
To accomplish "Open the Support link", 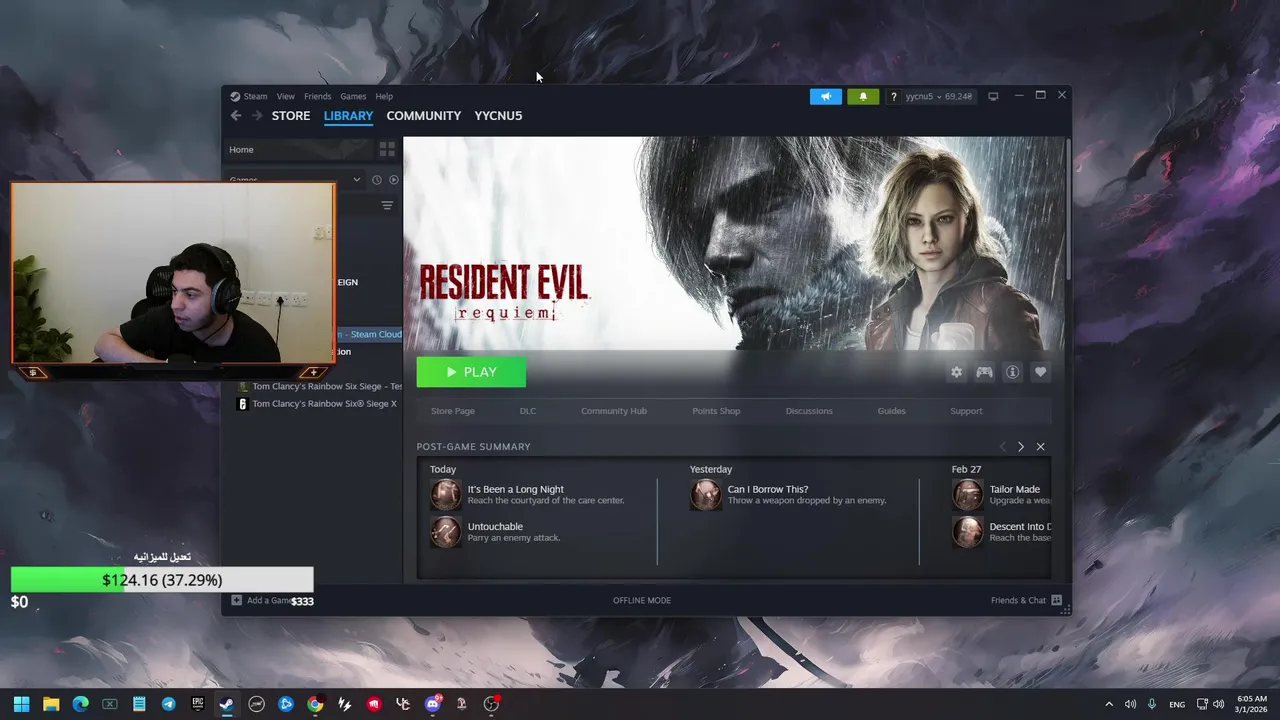I will click(x=966, y=411).
